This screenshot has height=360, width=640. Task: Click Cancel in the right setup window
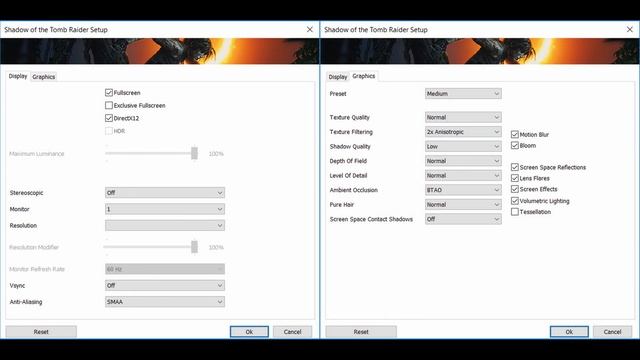[612, 332]
